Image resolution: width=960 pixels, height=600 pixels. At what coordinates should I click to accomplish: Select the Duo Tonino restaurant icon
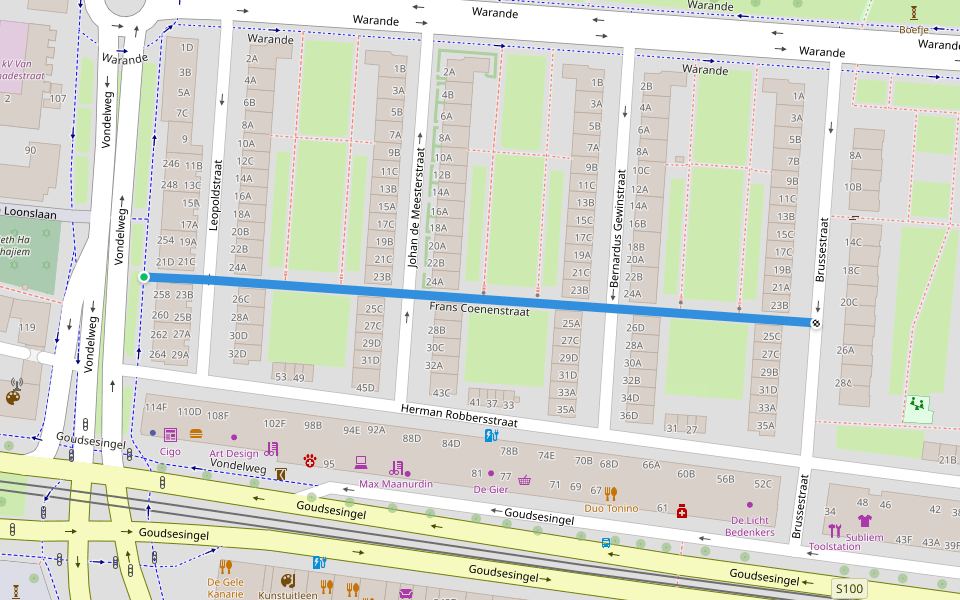point(611,492)
